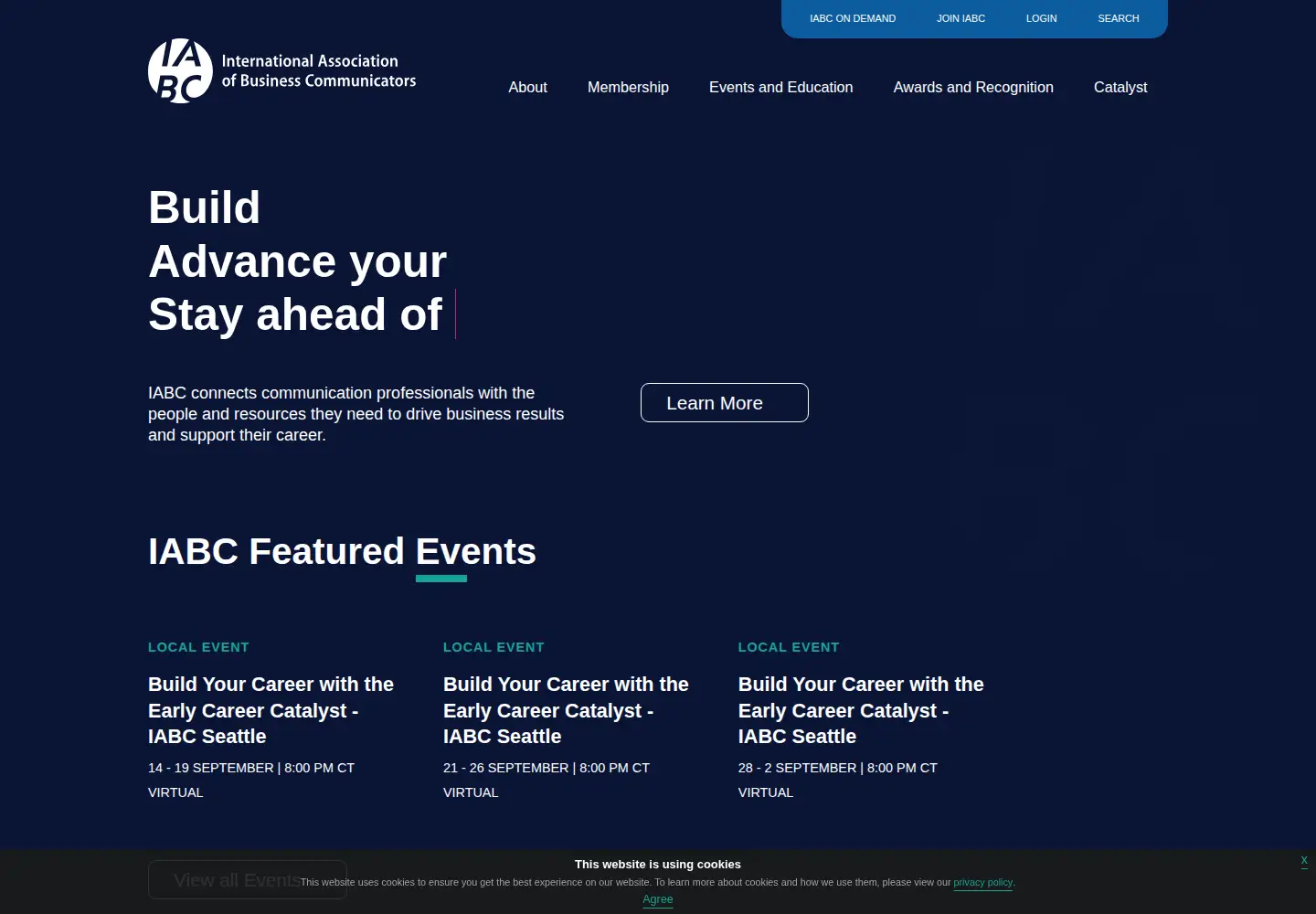Click 'This website is using cookies' heading
The image size is (1316, 914).
(x=658, y=864)
